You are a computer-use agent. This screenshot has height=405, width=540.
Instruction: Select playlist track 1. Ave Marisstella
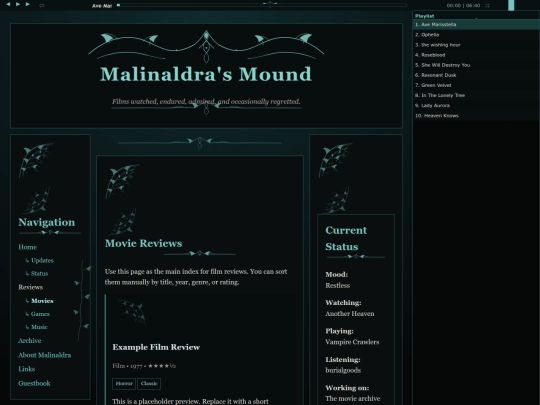(476, 24)
